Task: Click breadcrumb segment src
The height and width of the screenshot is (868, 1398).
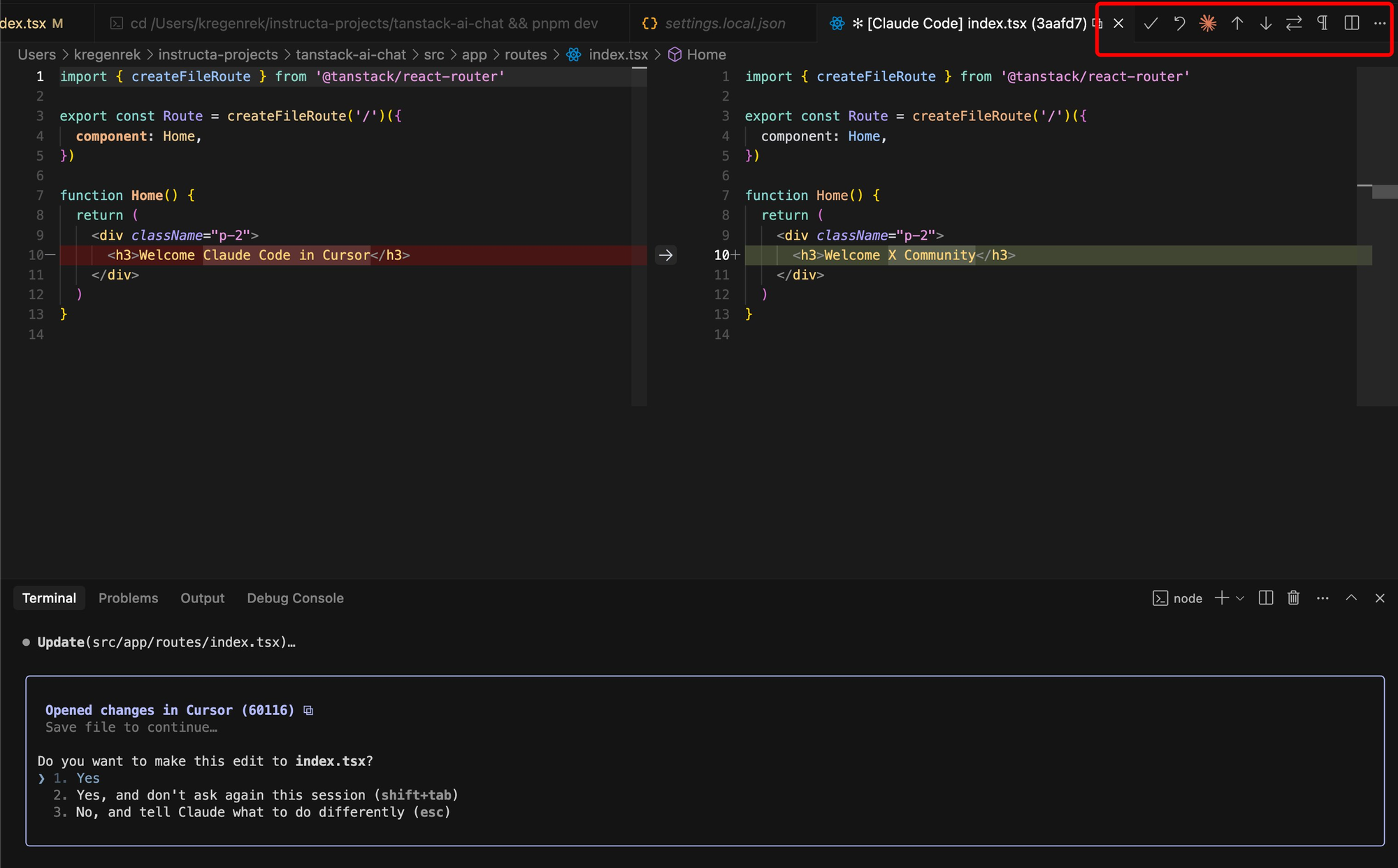Action: pyautogui.click(x=434, y=55)
